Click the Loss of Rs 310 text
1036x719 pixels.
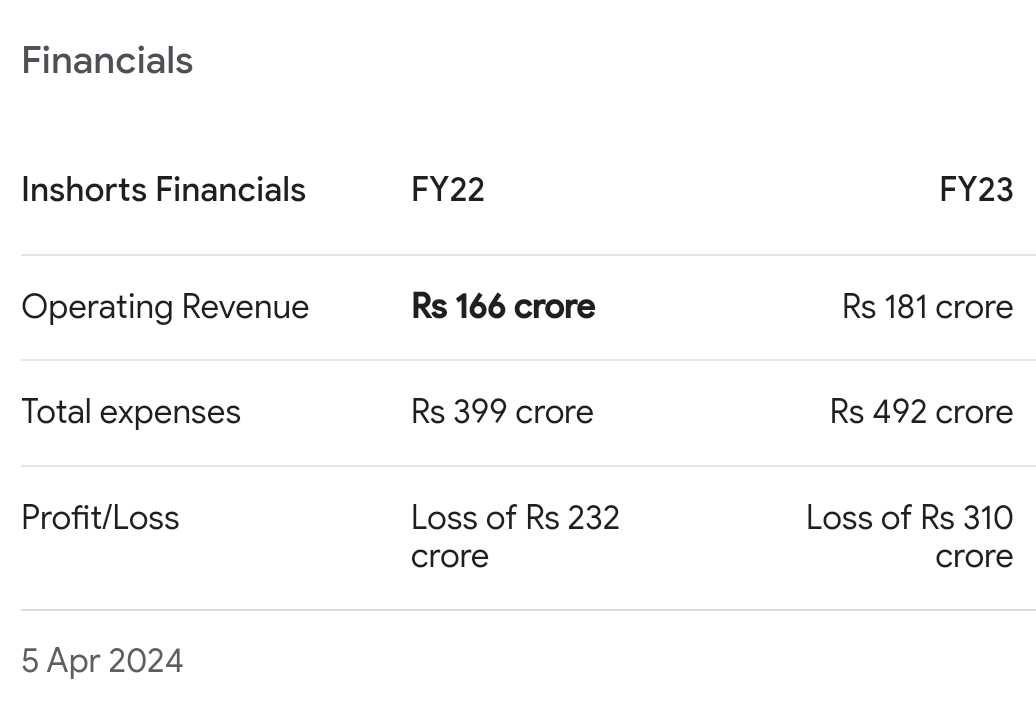click(909, 518)
